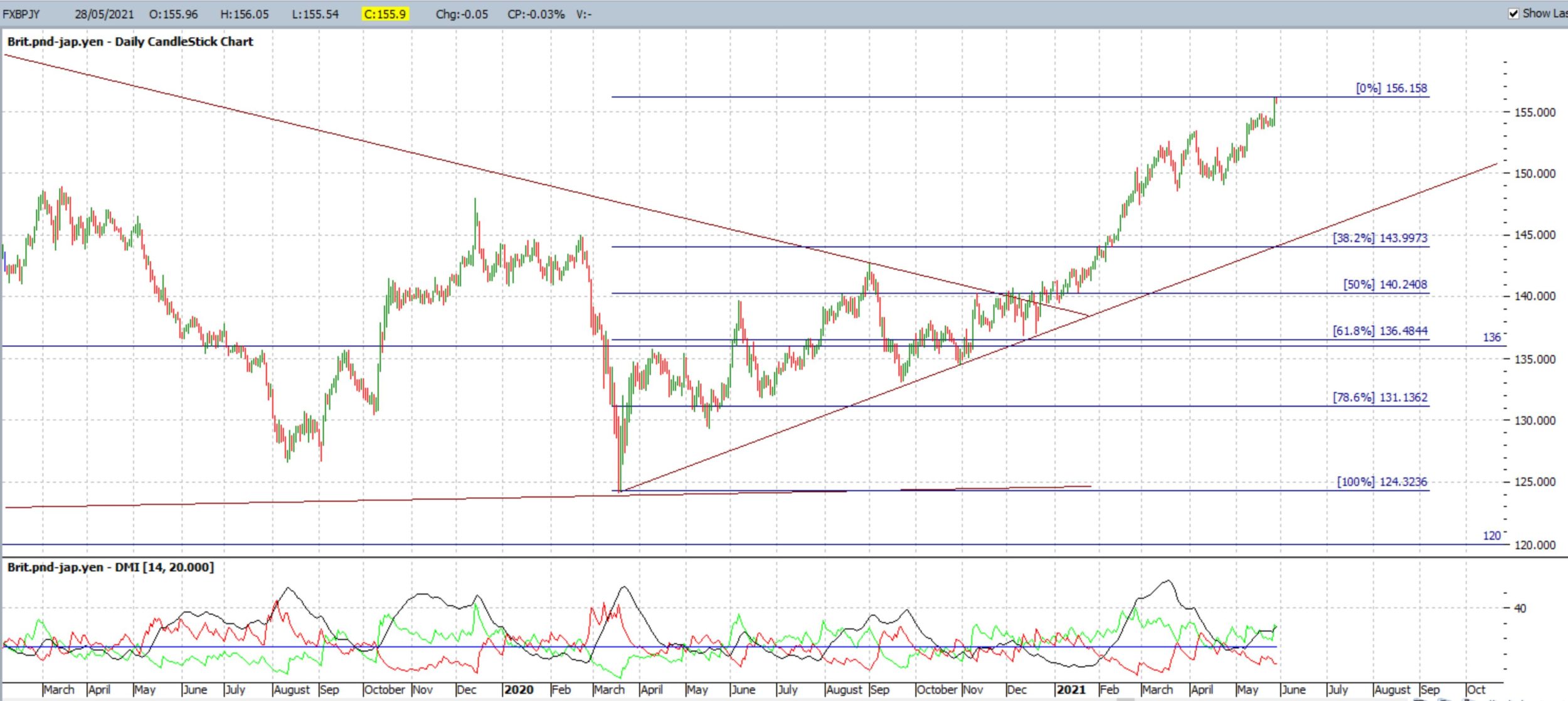Select the FXBPJY symbol label

[x=21, y=14]
